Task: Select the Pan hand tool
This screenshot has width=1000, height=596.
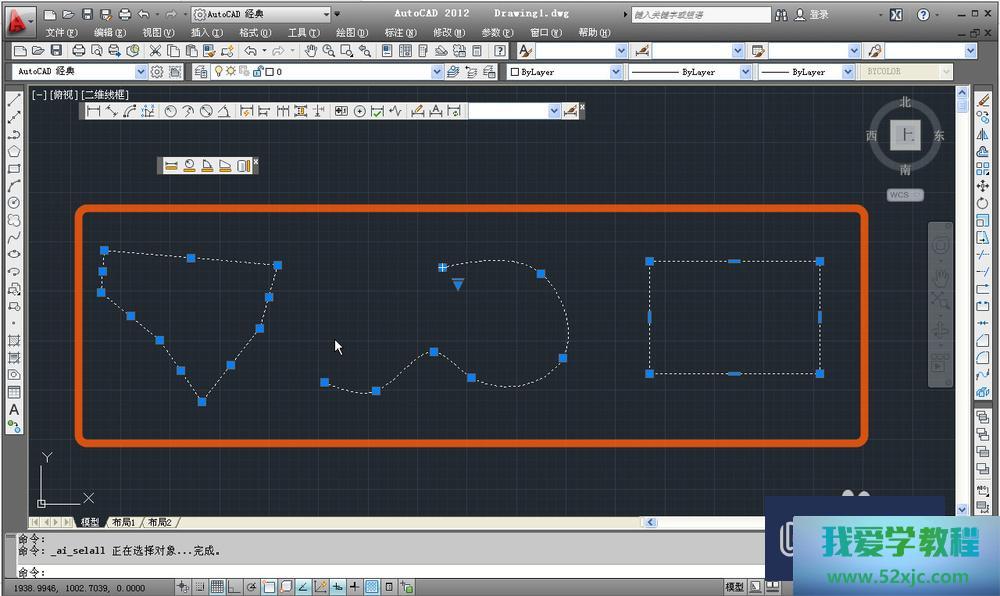Action: tap(311, 51)
